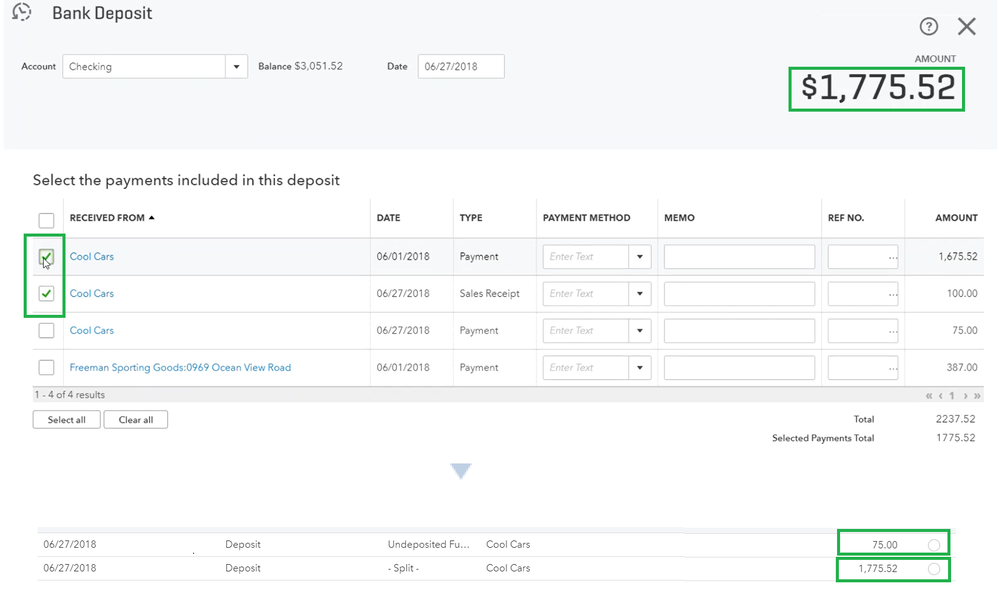This screenshot has width=999, height=606.
Task: Select the radio circle beside 1,775.52 deposit
Action: (x=933, y=568)
